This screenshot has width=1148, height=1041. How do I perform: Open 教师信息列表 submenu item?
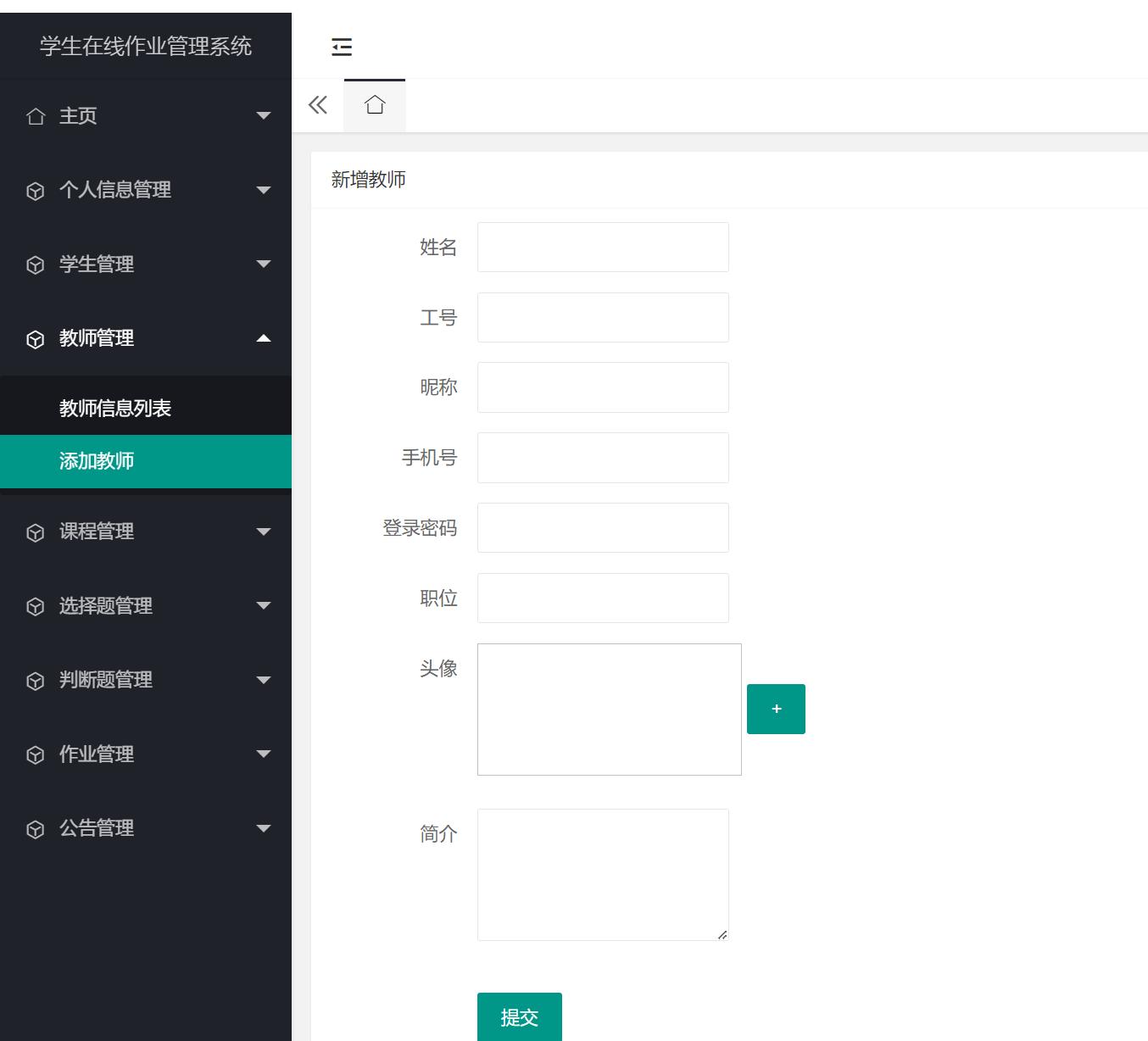click(x=146, y=408)
